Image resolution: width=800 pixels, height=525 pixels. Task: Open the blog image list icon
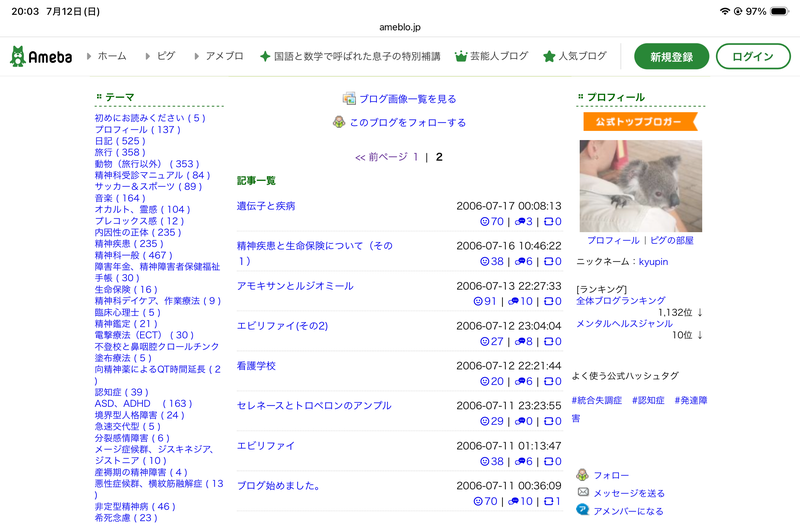349,98
